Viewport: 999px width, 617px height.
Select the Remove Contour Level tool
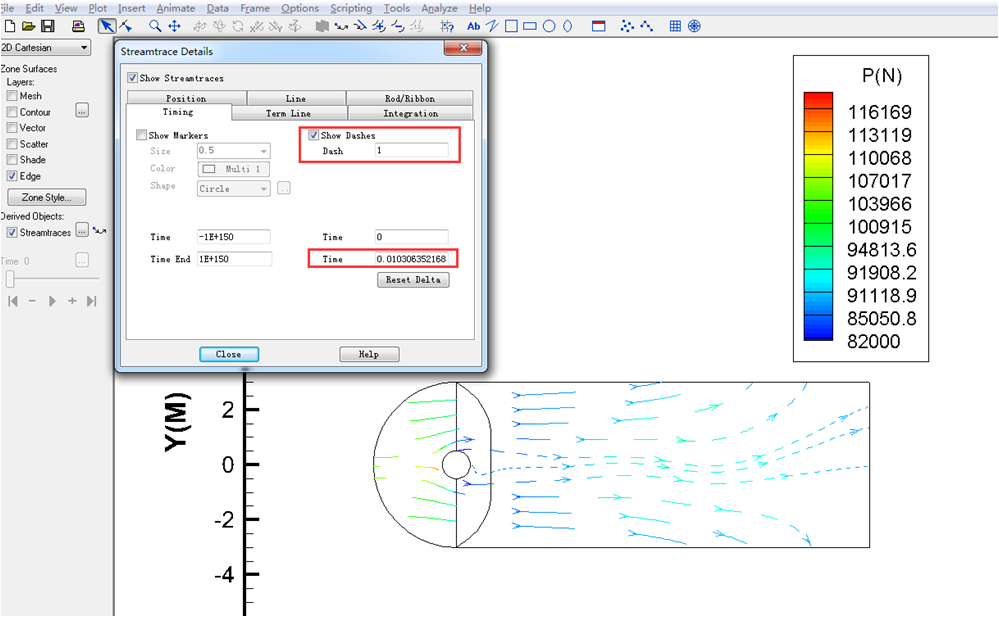(x=398, y=26)
